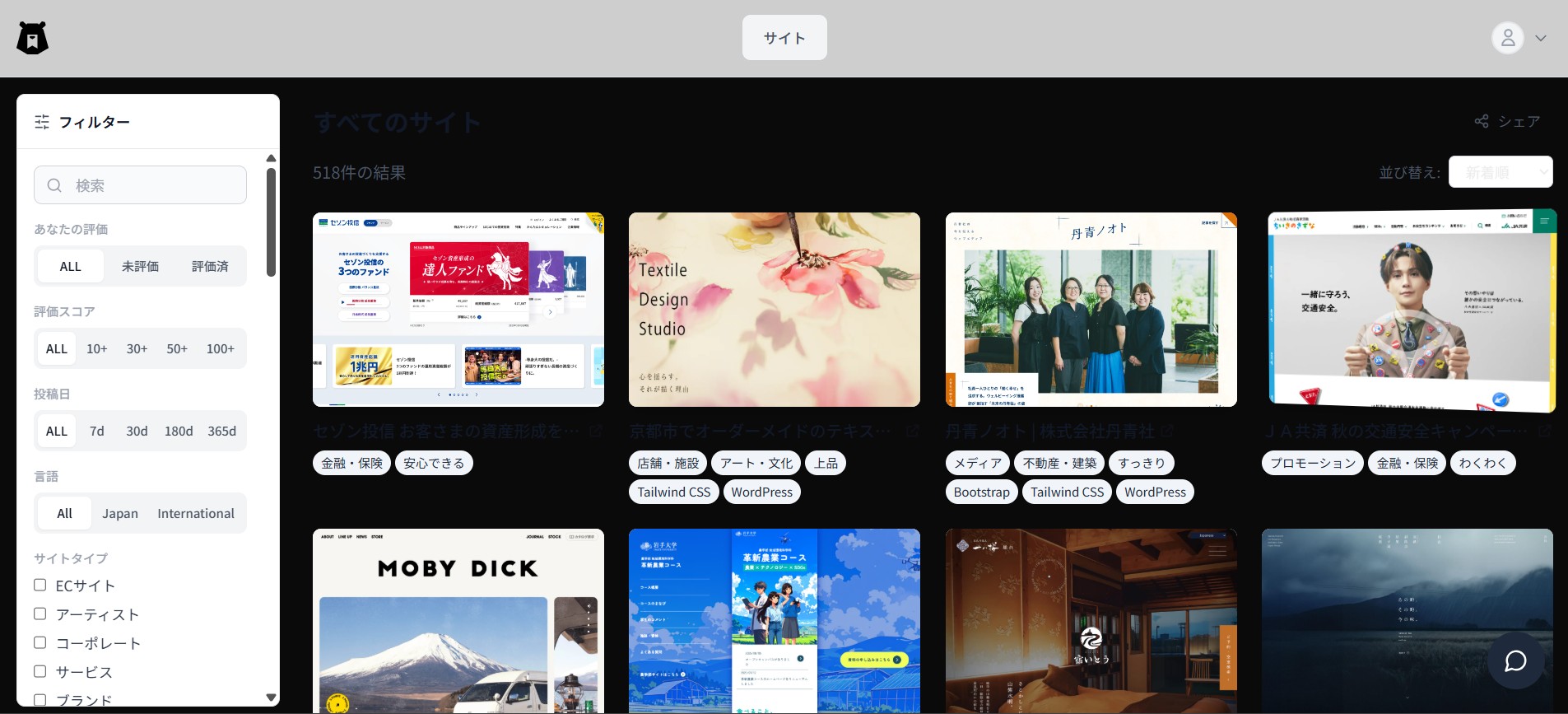Tick the コーポレート checkbox
The height and width of the screenshot is (714, 1568).
click(x=40, y=642)
